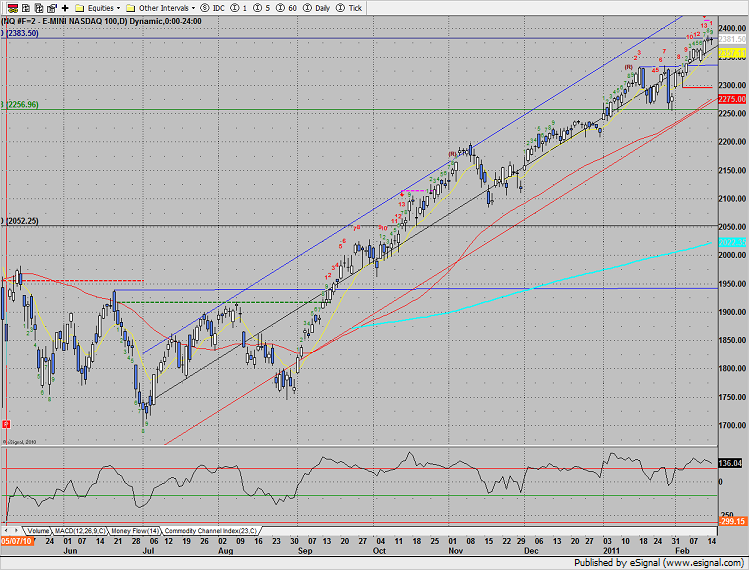Click the Dec month label on time axis
This screenshot has height=570, width=749.
tap(531, 550)
